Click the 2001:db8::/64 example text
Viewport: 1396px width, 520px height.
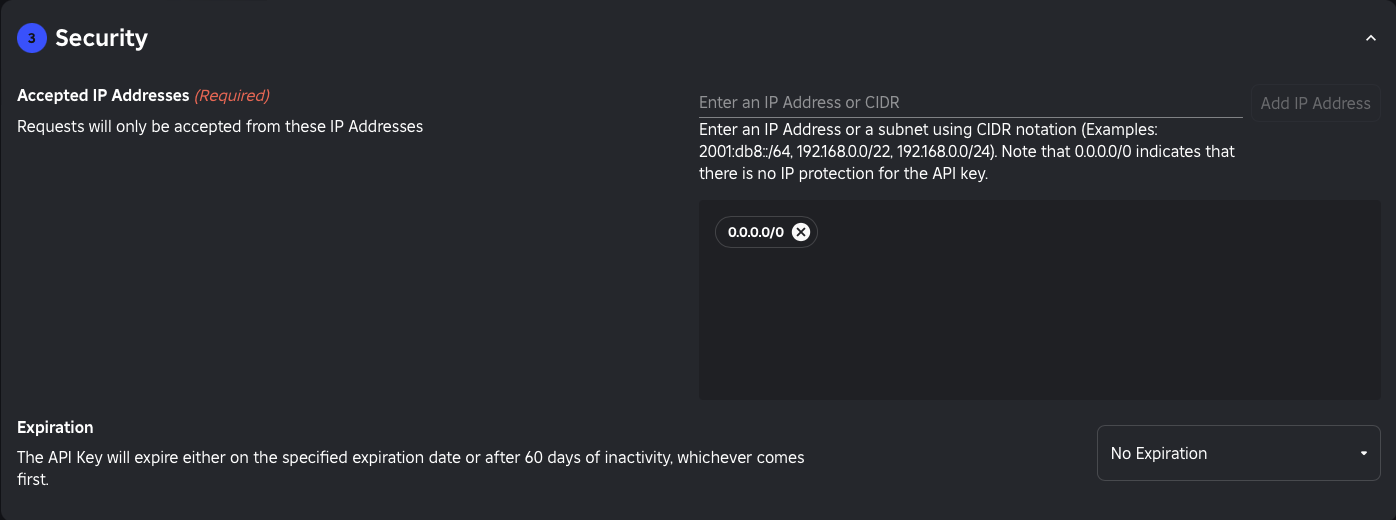[744, 152]
